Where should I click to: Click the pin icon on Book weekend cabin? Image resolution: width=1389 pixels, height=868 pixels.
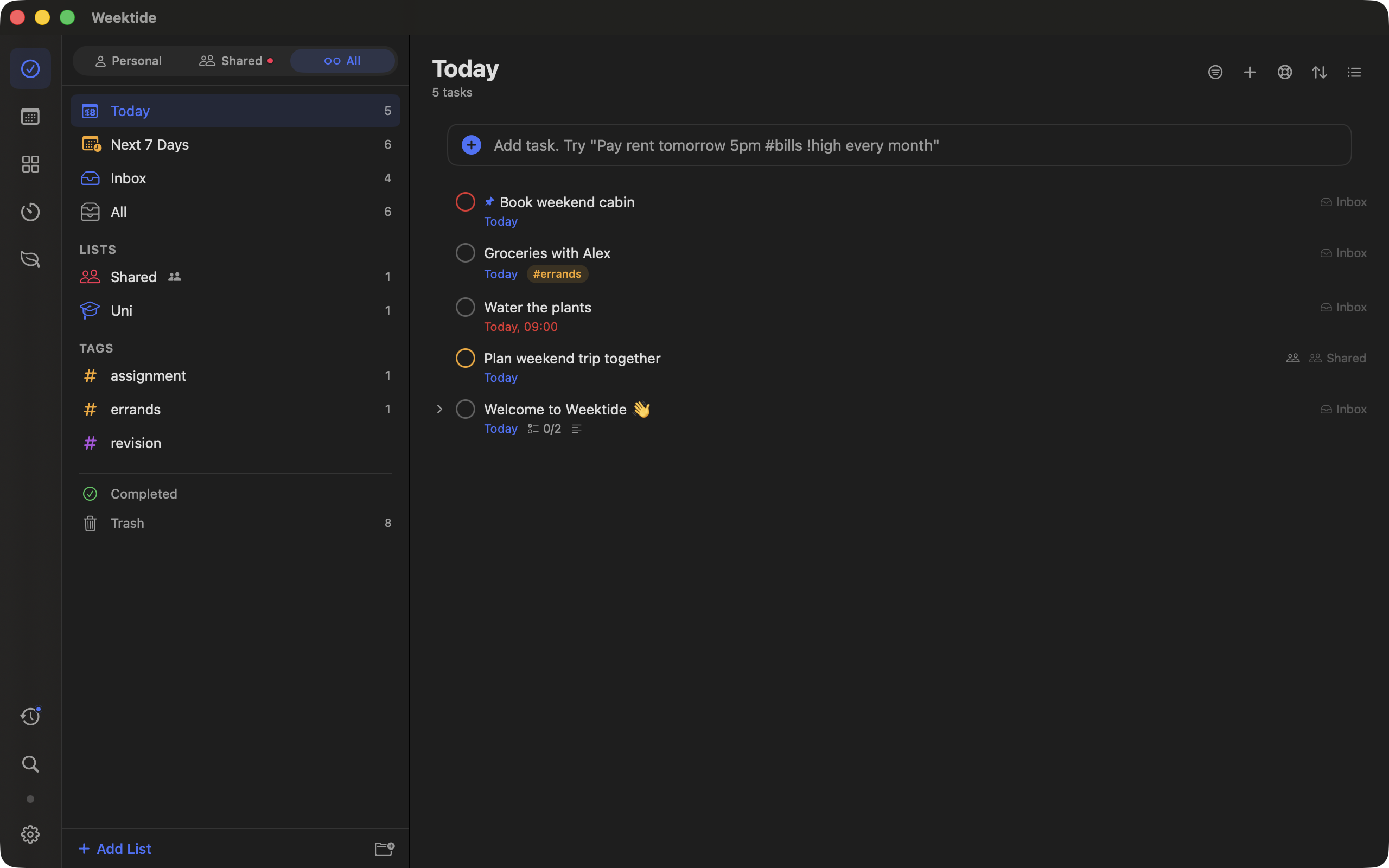tap(489, 201)
